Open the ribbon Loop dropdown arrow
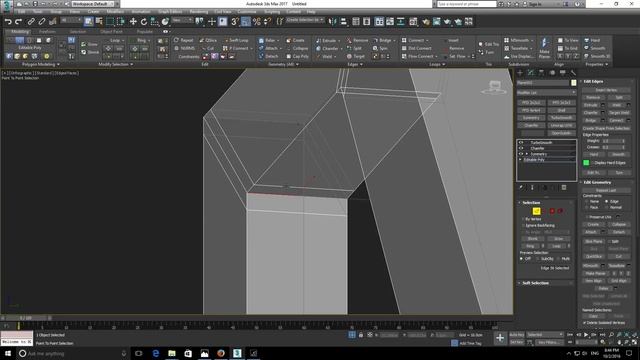 tap(123, 41)
